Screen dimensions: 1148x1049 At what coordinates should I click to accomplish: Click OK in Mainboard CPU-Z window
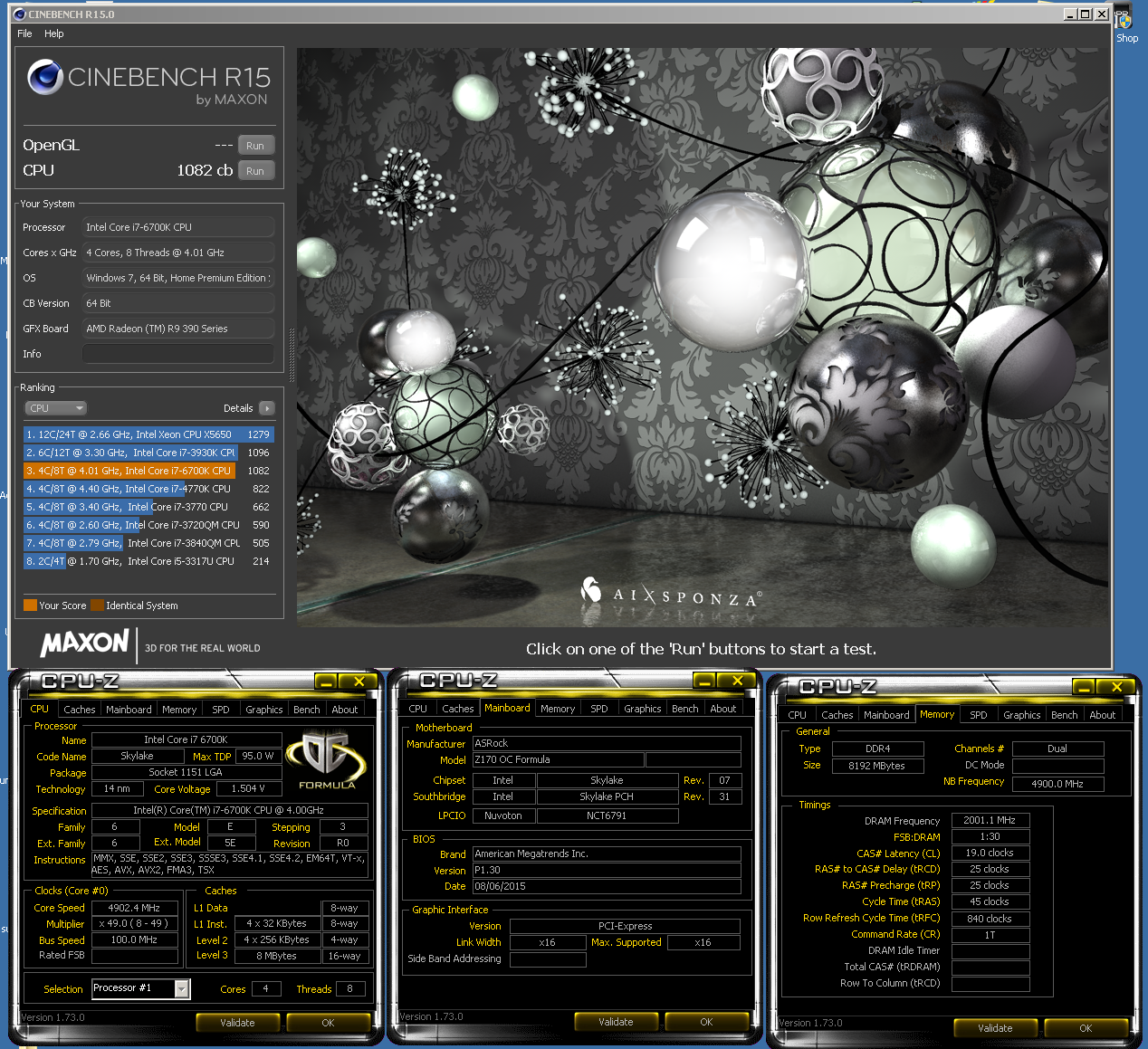[706, 1022]
